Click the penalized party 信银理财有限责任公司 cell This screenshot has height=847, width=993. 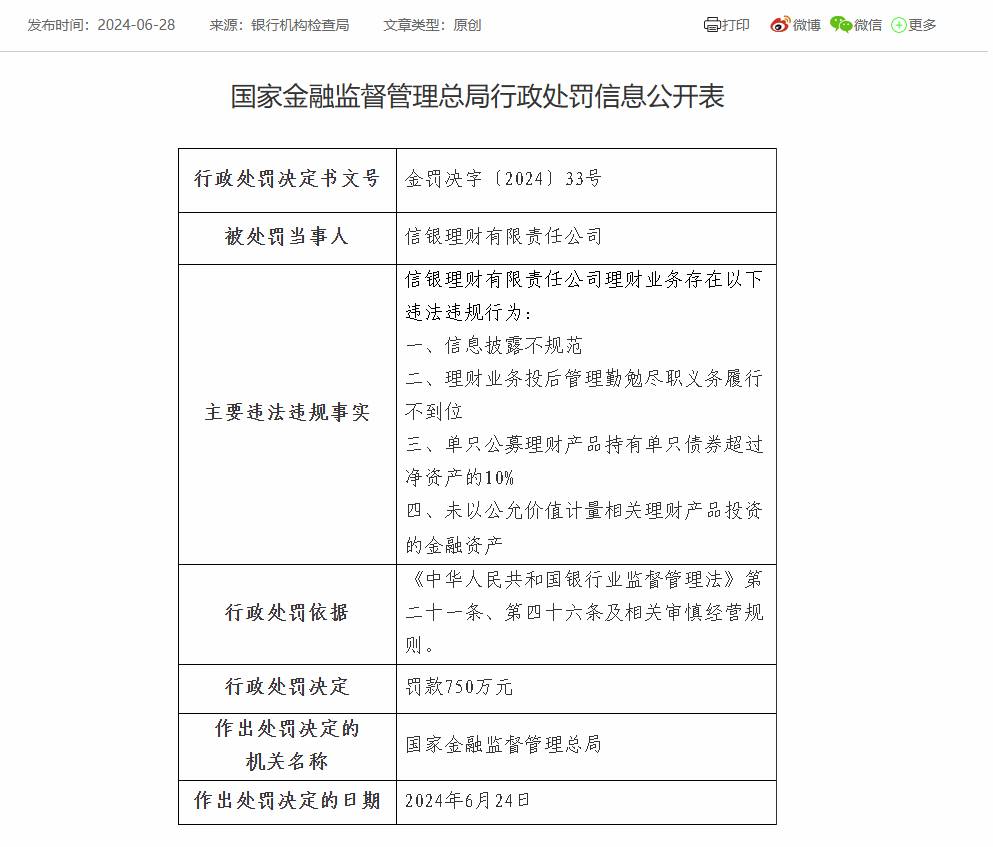point(503,237)
